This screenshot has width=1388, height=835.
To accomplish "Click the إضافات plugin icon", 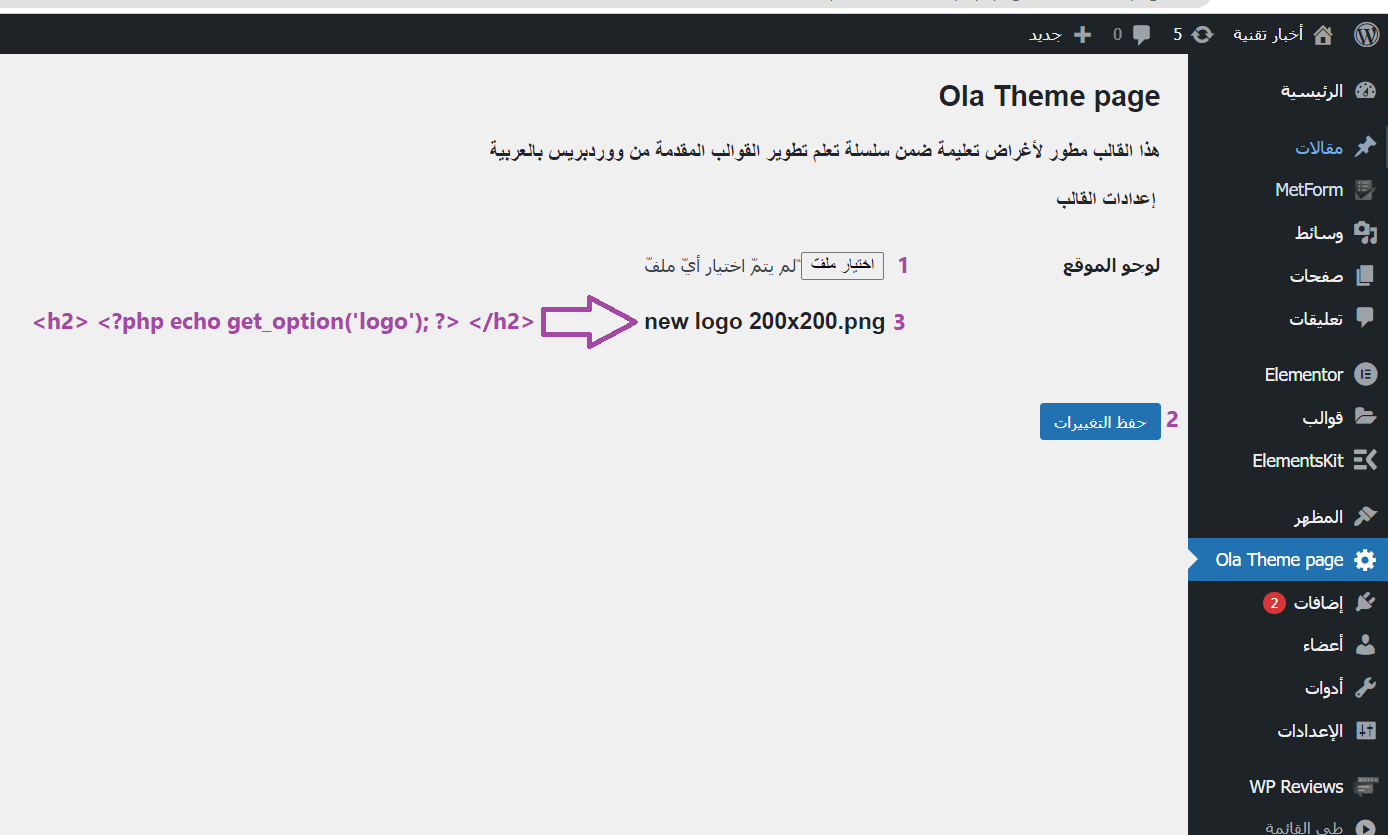I will coord(1365,602).
